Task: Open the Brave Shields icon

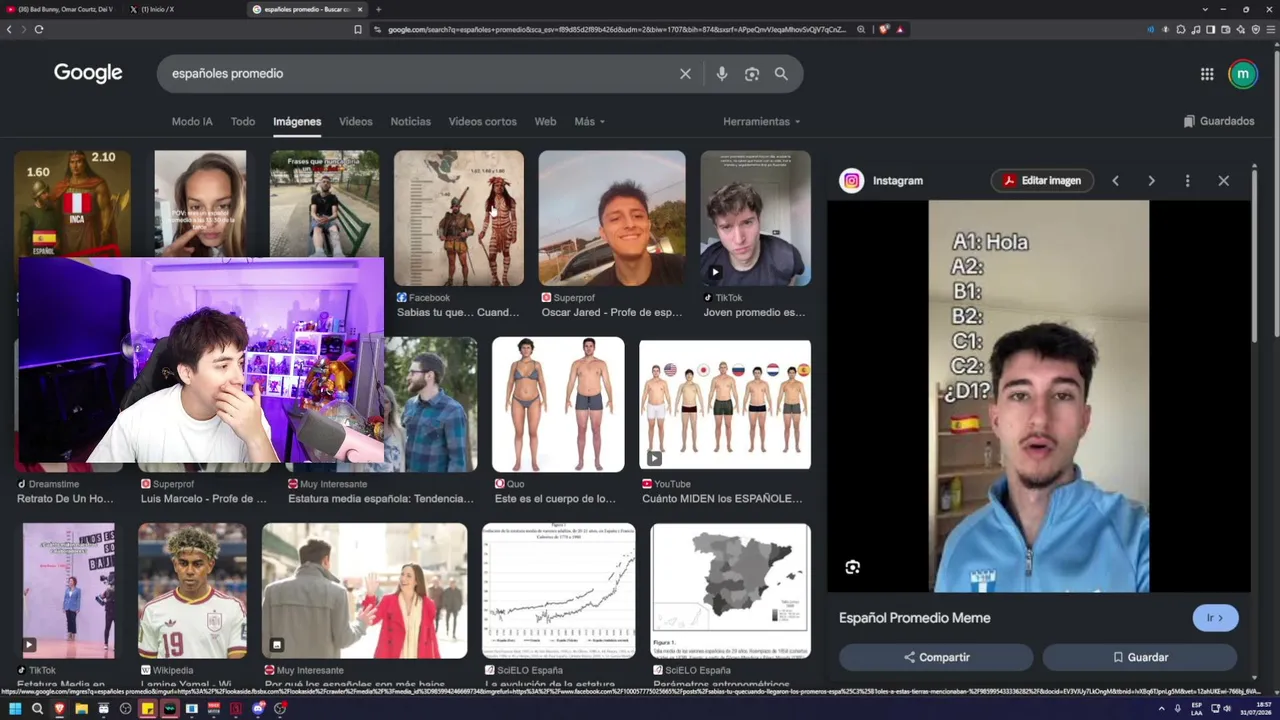Action: tap(884, 29)
